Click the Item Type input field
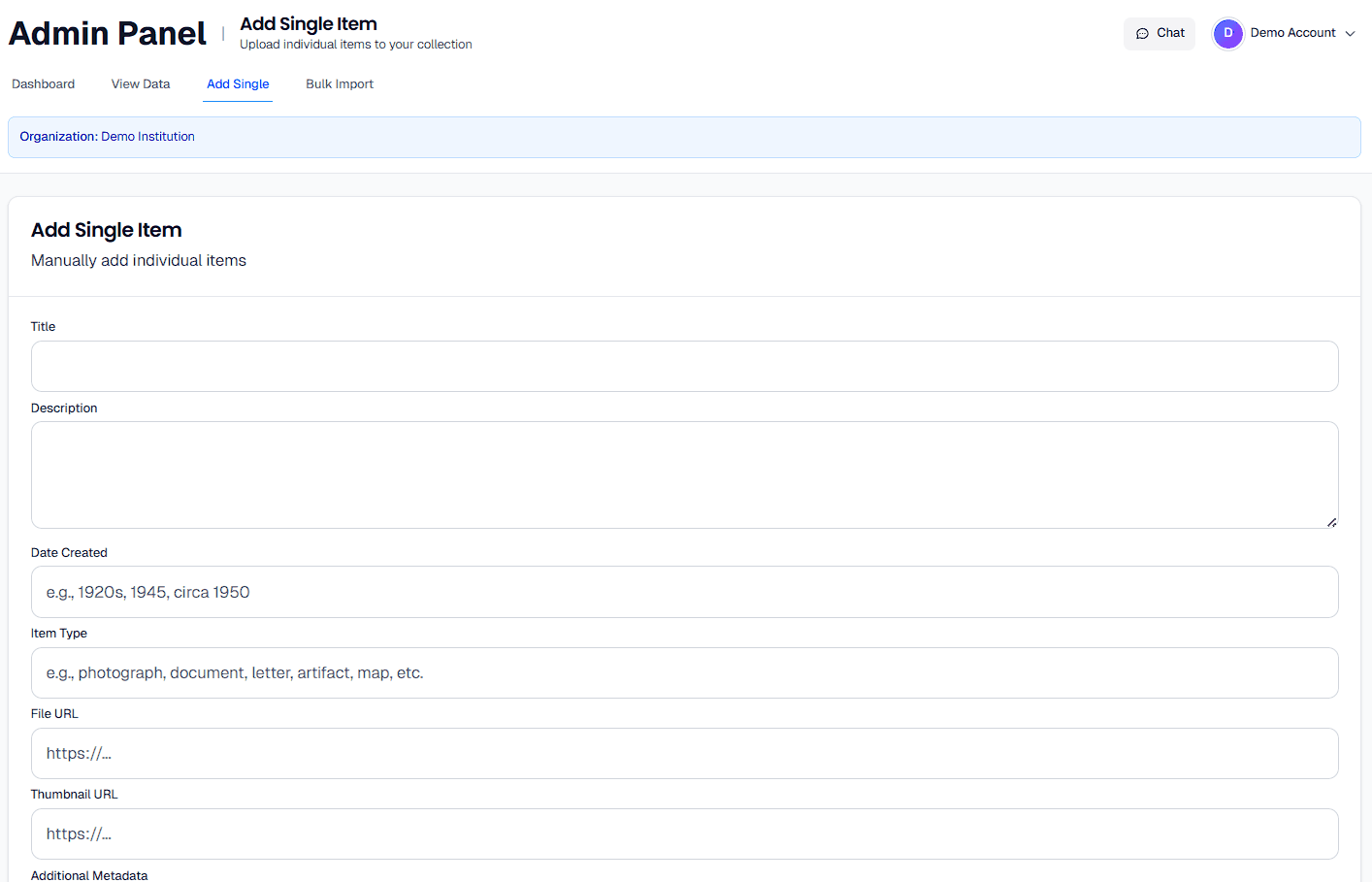This screenshot has width=1372, height=882. pos(684,672)
